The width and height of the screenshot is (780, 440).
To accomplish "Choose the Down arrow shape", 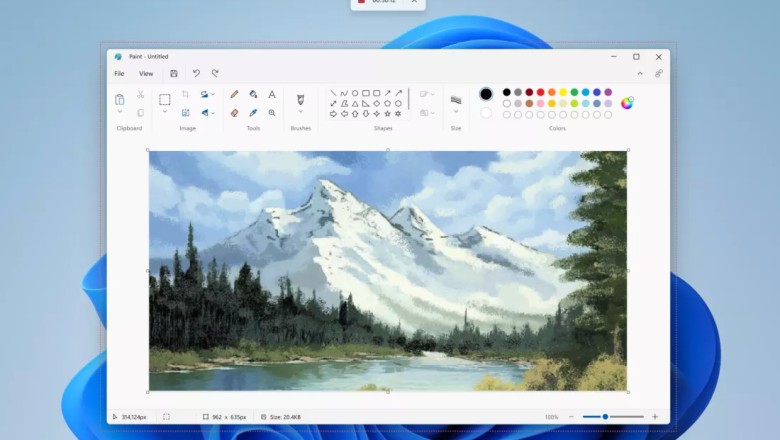I will pos(366,114).
